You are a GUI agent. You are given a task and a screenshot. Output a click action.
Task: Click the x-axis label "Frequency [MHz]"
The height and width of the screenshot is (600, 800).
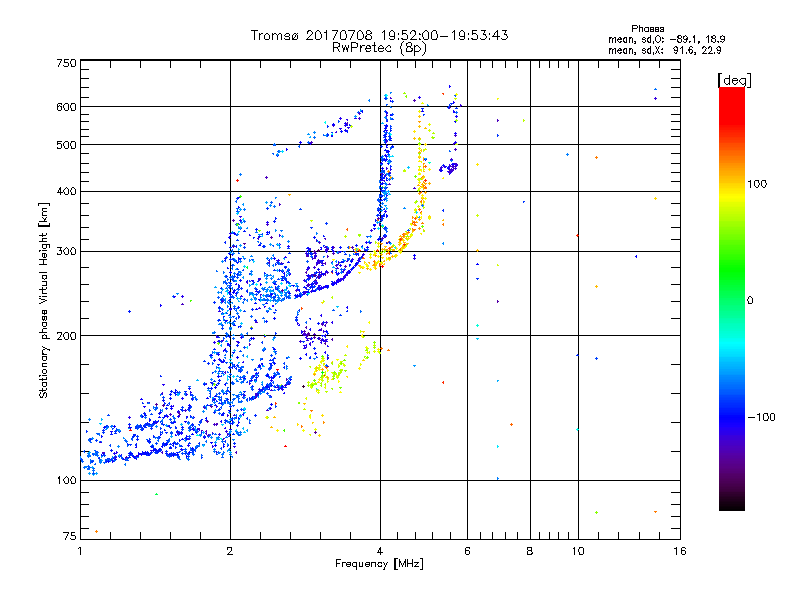[379, 564]
